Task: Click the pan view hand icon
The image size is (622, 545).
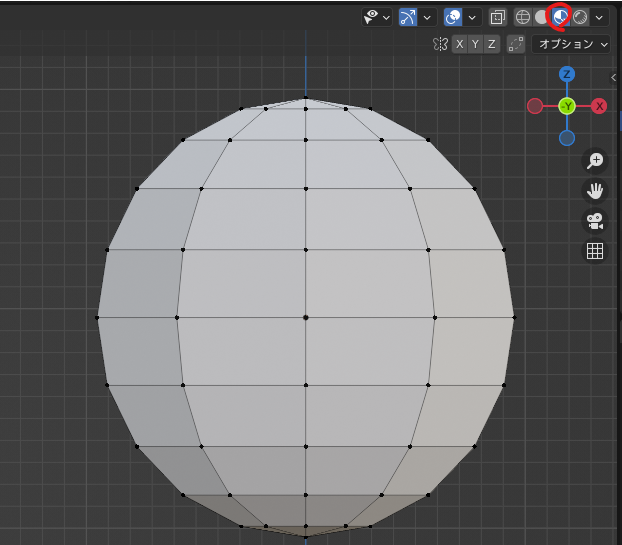Action: tap(595, 191)
